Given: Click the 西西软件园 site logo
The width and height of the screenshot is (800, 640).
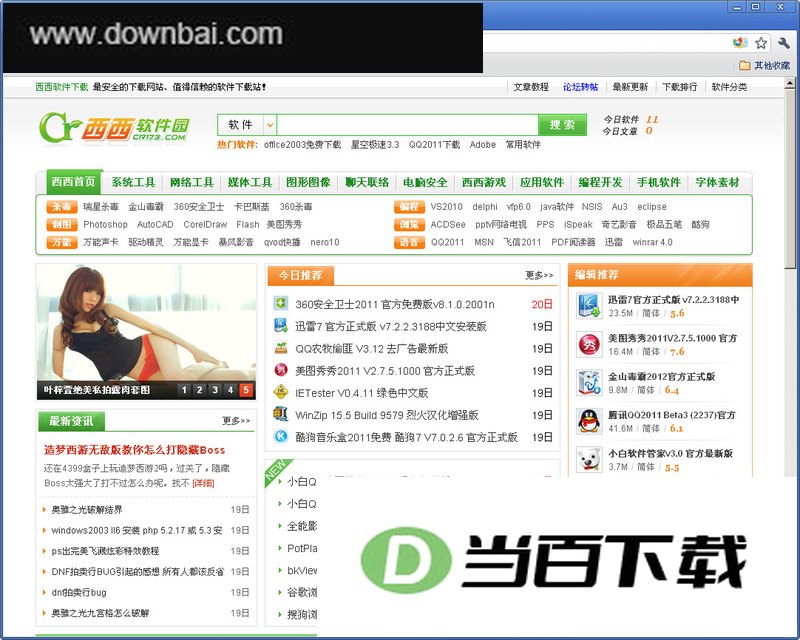Looking at the screenshot, I should point(114,128).
